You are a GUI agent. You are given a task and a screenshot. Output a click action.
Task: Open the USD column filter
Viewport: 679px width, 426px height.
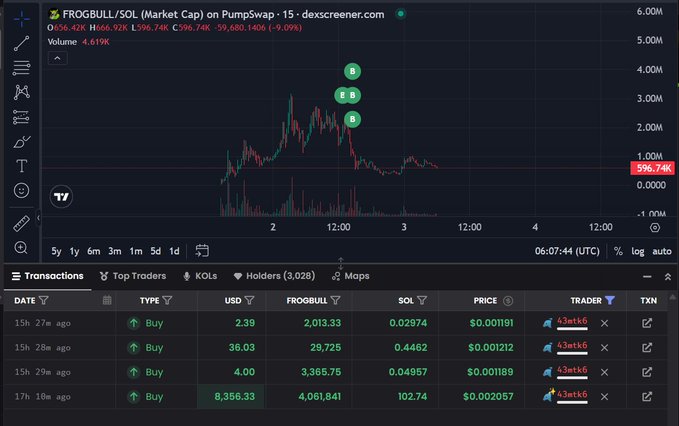click(x=249, y=300)
